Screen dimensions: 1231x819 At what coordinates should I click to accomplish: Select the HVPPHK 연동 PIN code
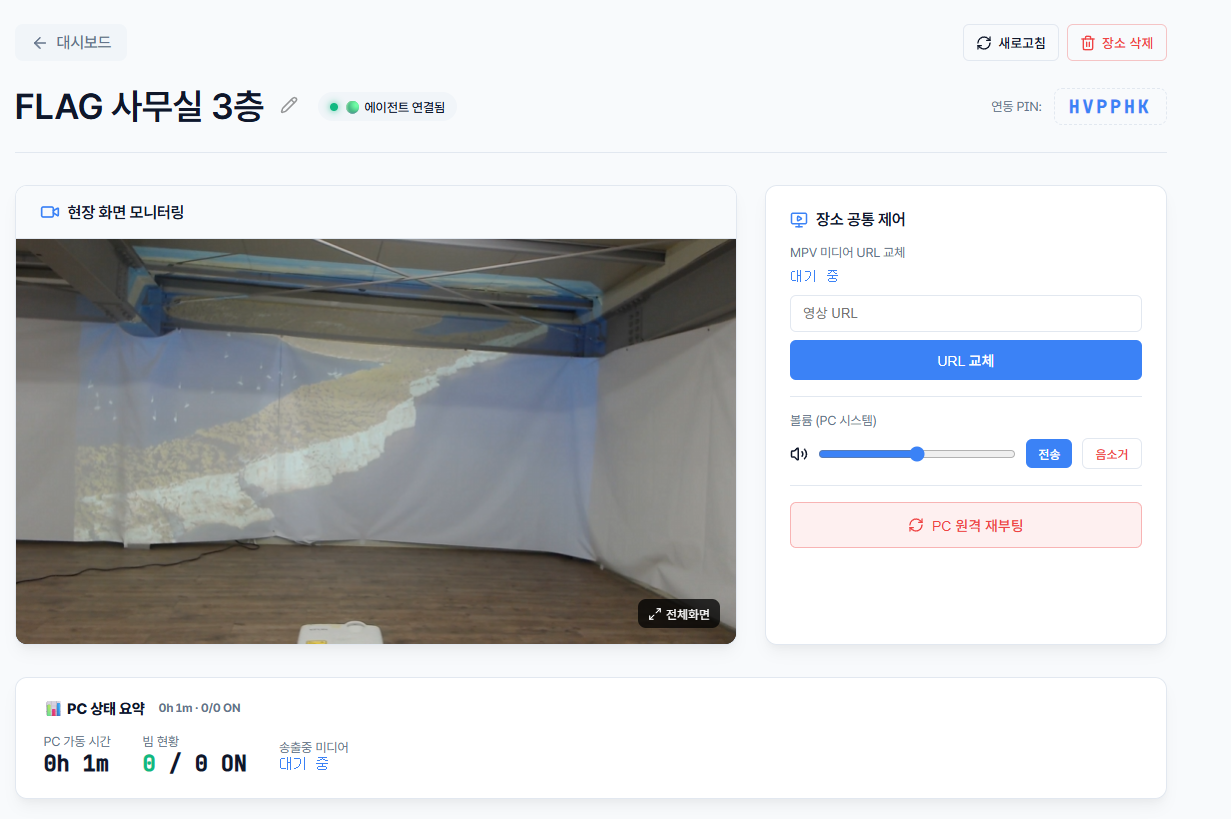(x=1110, y=106)
